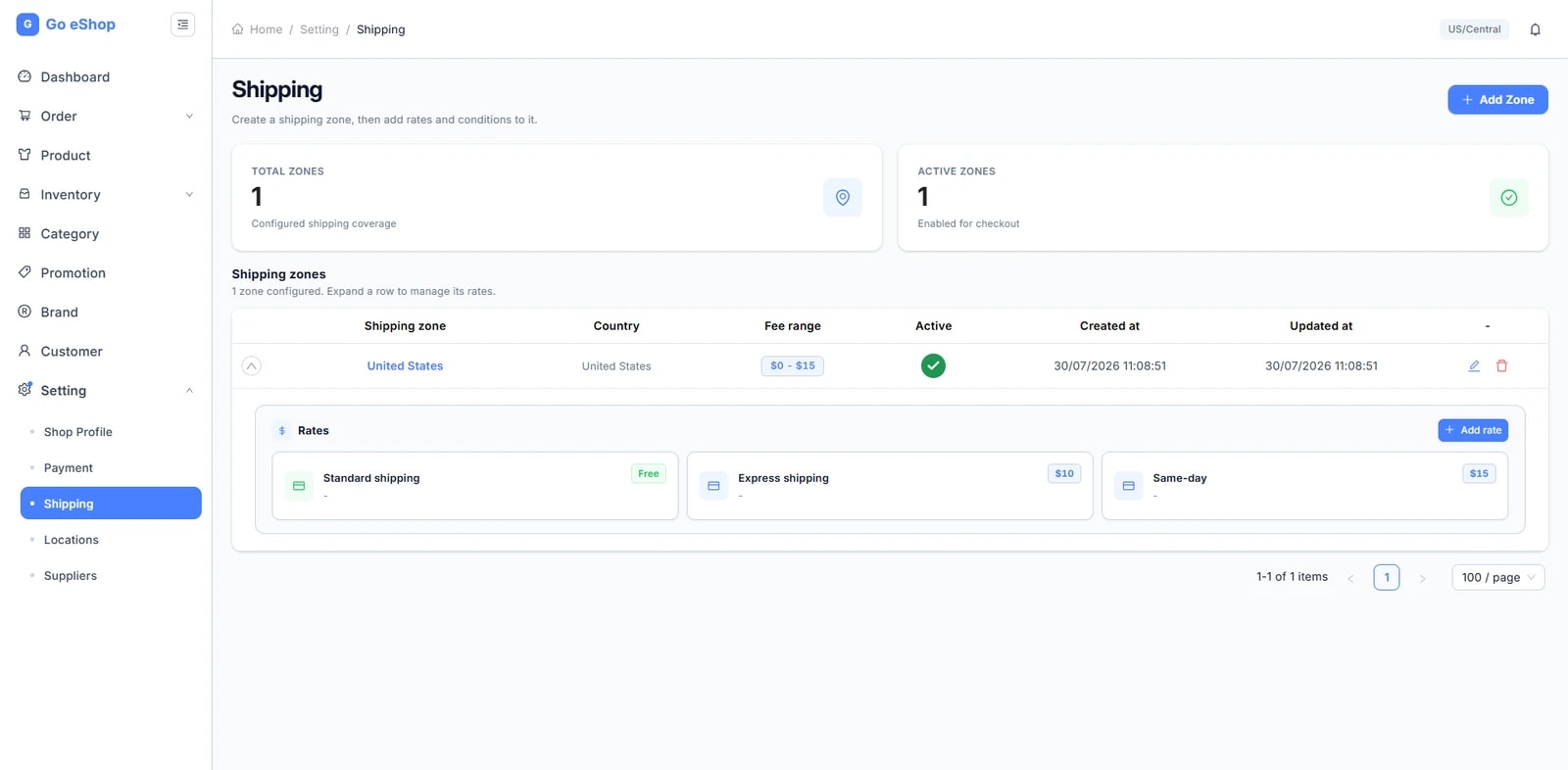The image size is (1568, 770).
Task: Collapse the Setting submenu chevron
Action: click(189, 390)
